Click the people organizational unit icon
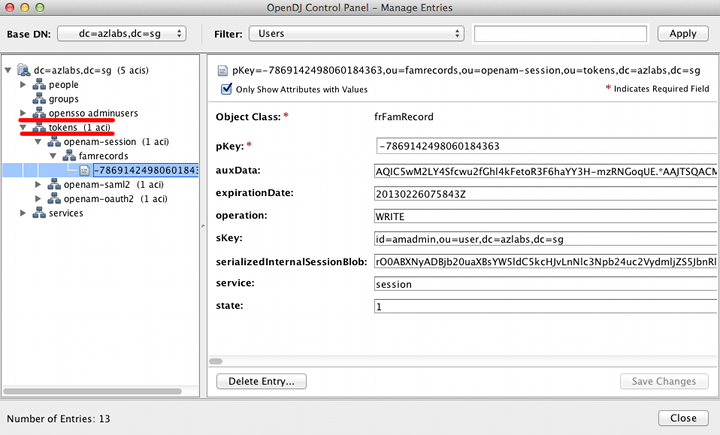This screenshot has width=720, height=435. (39, 85)
